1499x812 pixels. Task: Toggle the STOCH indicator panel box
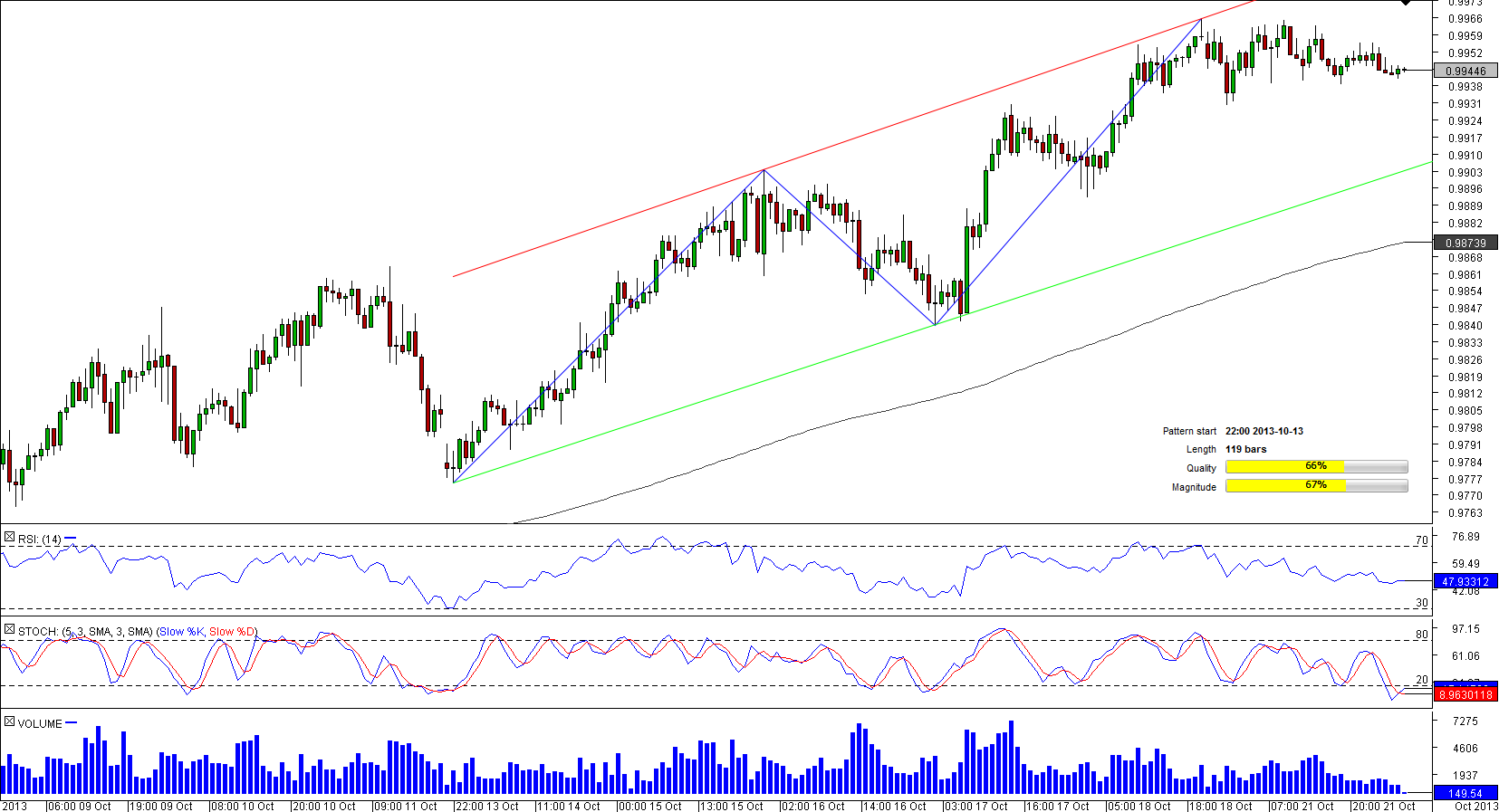(x=9, y=630)
